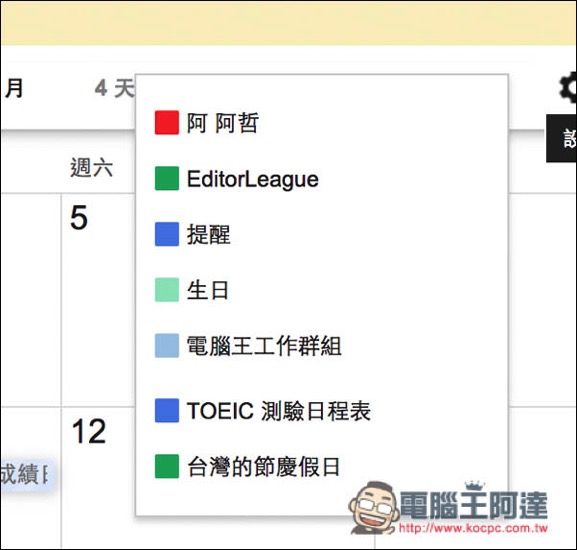Select the 阿 阿哲 calendar entry
The height and width of the screenshot is (550, 577).
[223, 123]
